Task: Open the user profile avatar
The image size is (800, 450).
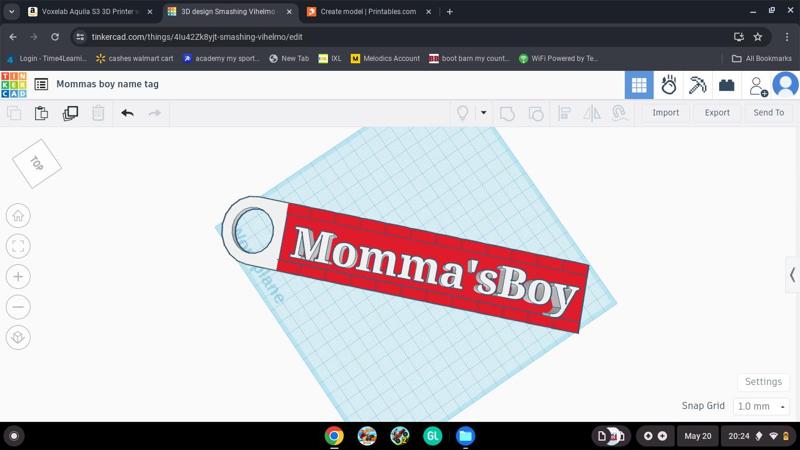Action: click(x=785, y=85)
